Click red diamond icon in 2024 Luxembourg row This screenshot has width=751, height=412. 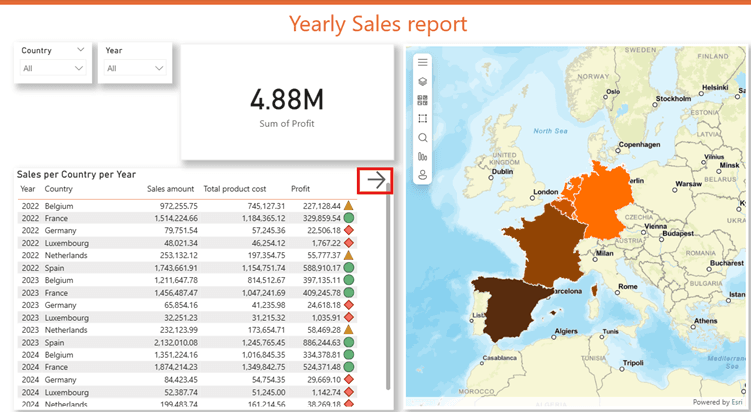[349, 392]
